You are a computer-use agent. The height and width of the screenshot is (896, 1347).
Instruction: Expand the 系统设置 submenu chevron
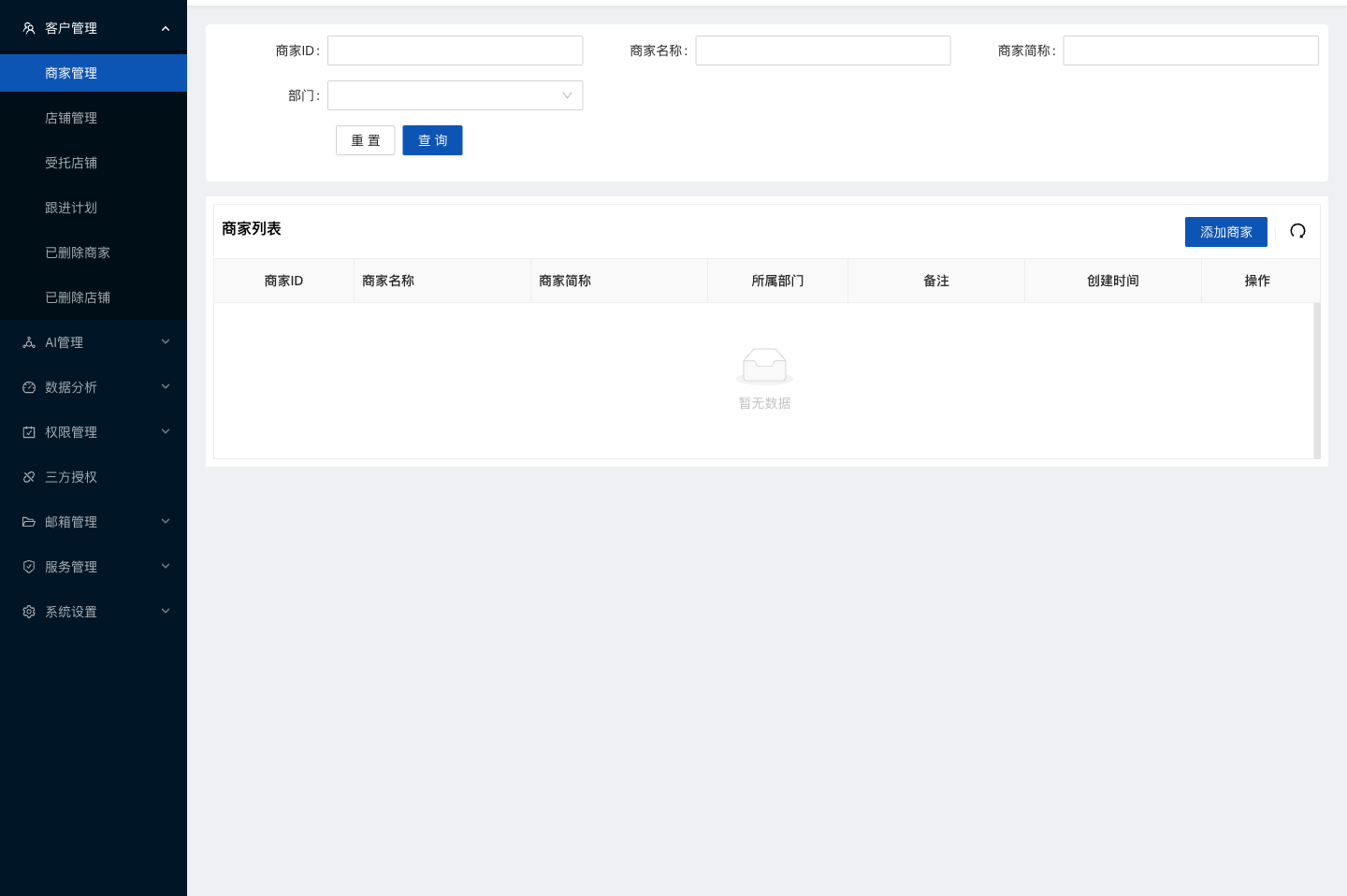166,612
